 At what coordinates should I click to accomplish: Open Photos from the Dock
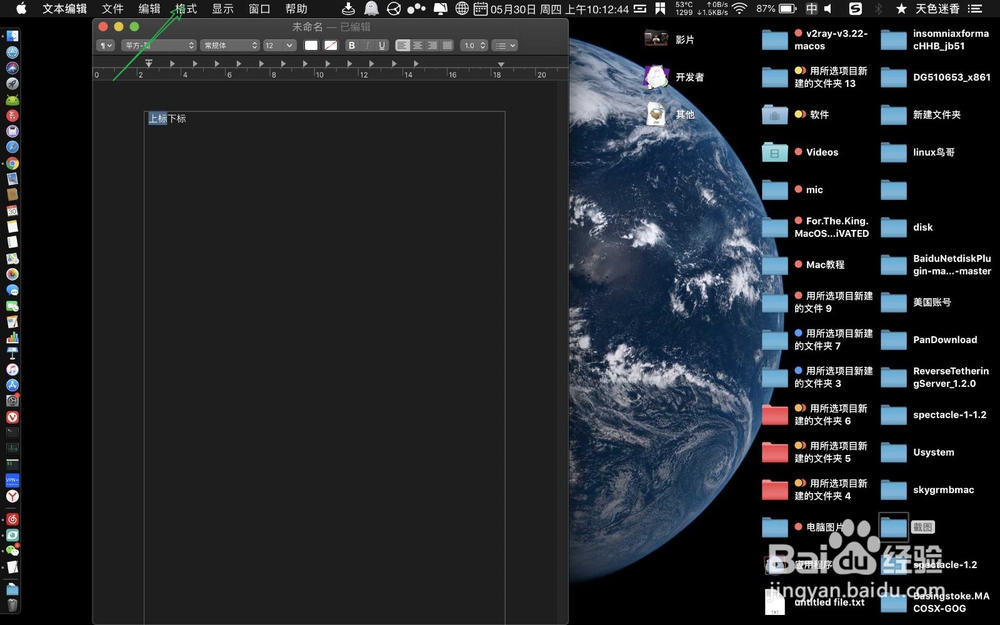click(12, 274)
